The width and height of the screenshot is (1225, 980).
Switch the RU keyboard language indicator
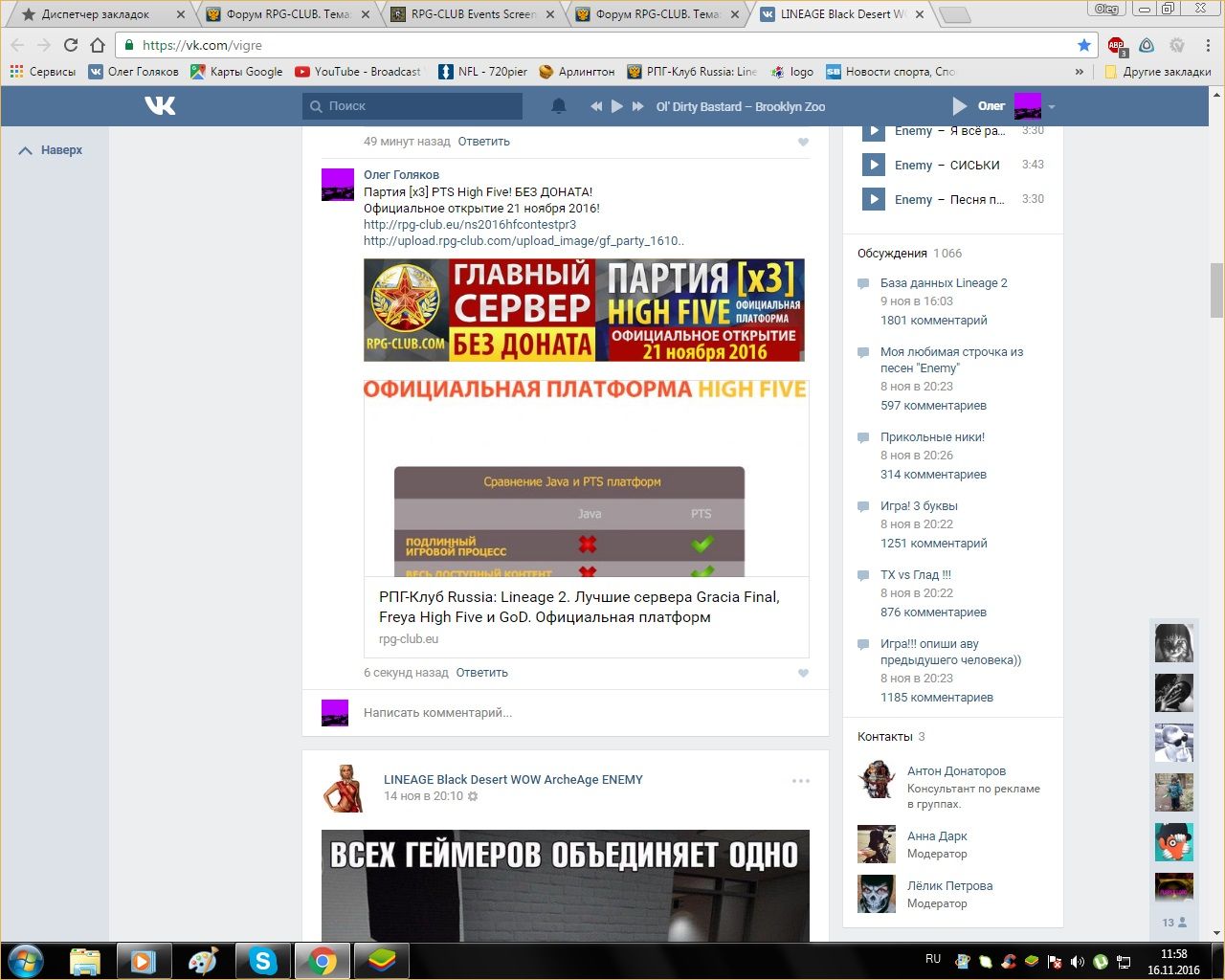(x=933, y=959)
